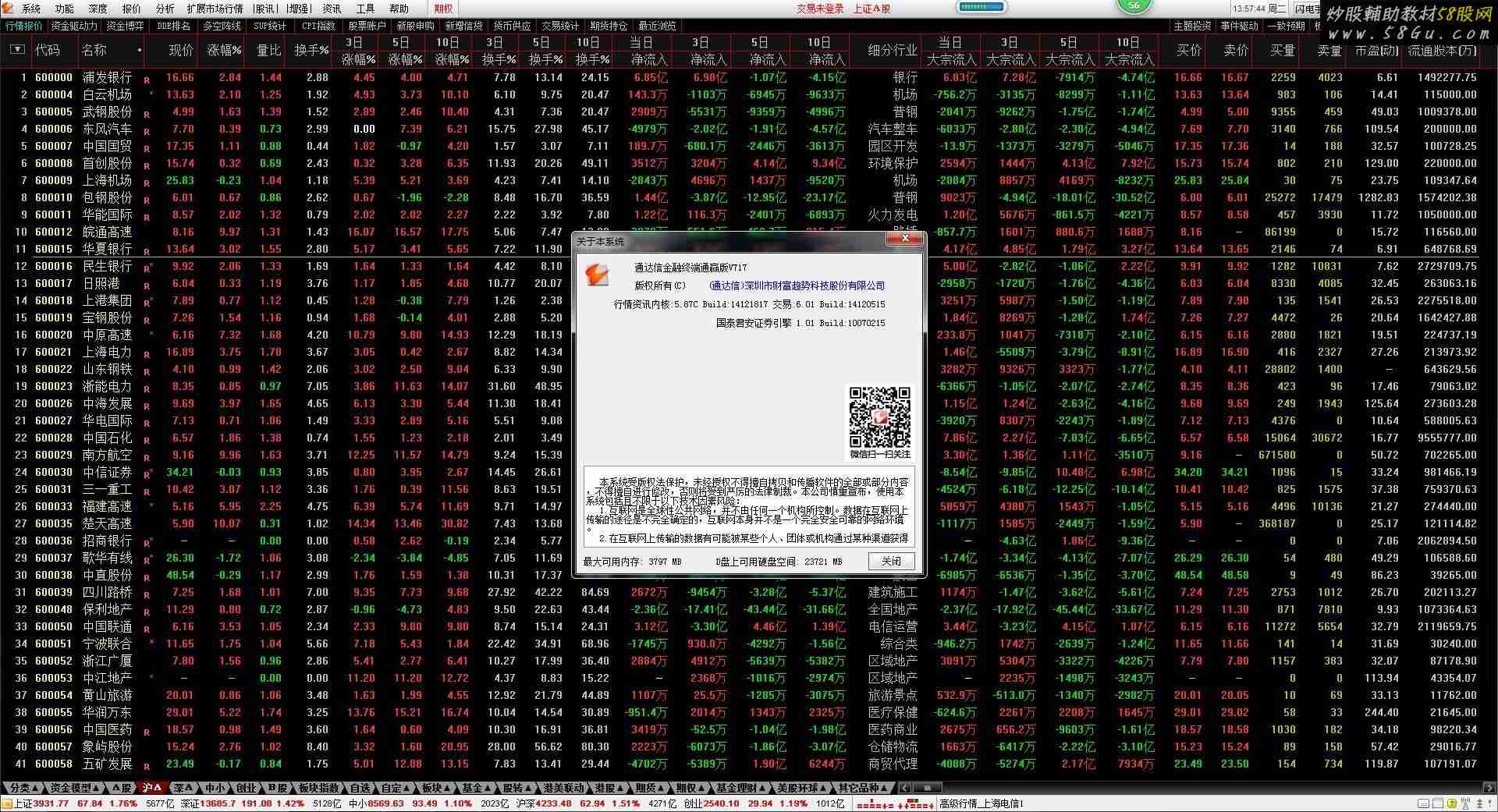Expand the 美股环球 bottom tab
Image resolution: width=1498 pixels, height=812 pixels.
(801, 788)
